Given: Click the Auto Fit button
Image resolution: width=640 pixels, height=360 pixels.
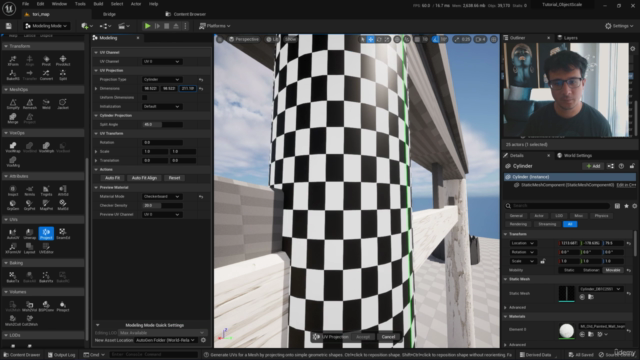Looking at the screenshot, I should coord(112,178).
